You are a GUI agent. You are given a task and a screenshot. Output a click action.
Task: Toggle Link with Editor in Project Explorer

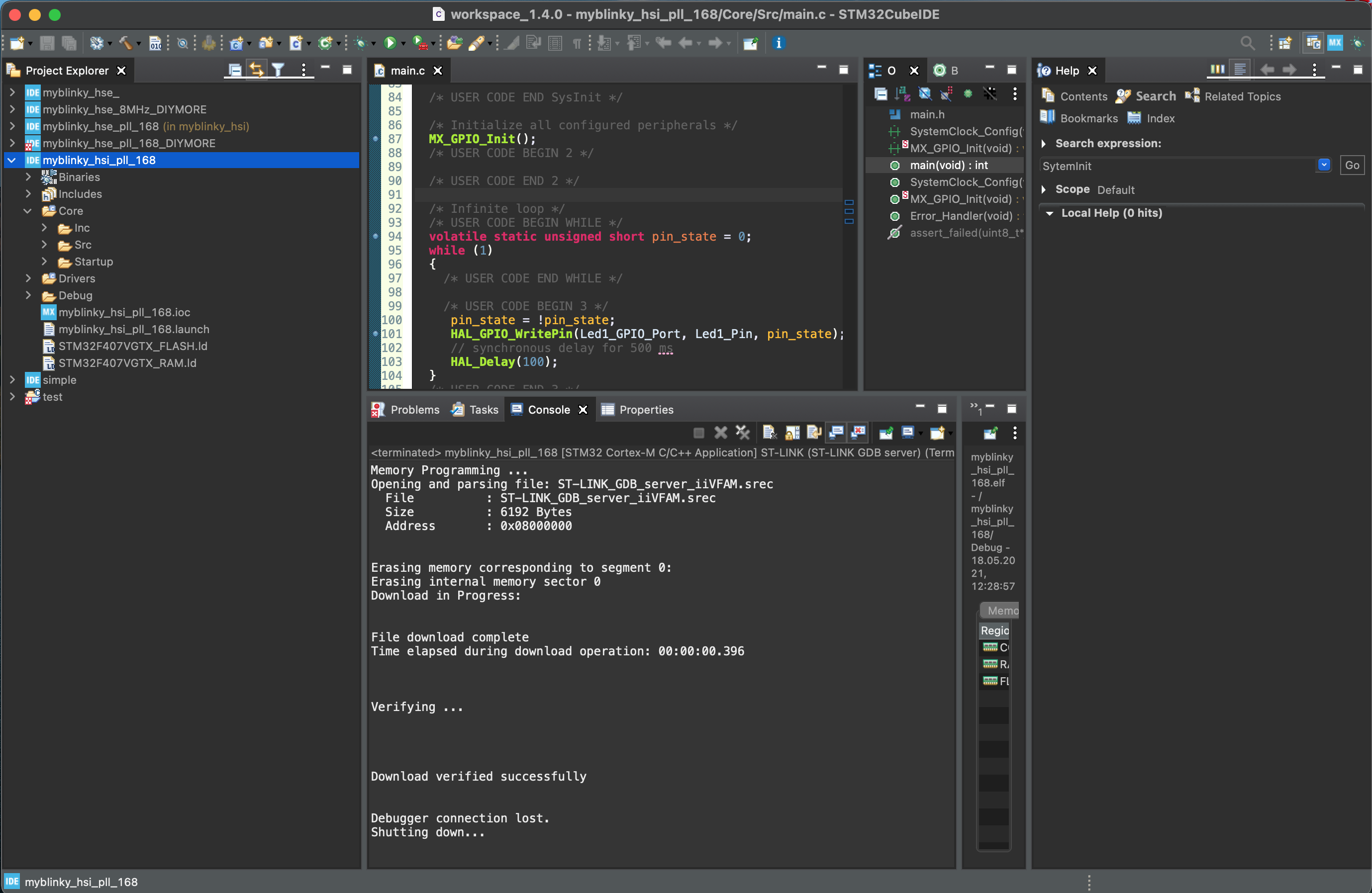[x=257, y=70]
